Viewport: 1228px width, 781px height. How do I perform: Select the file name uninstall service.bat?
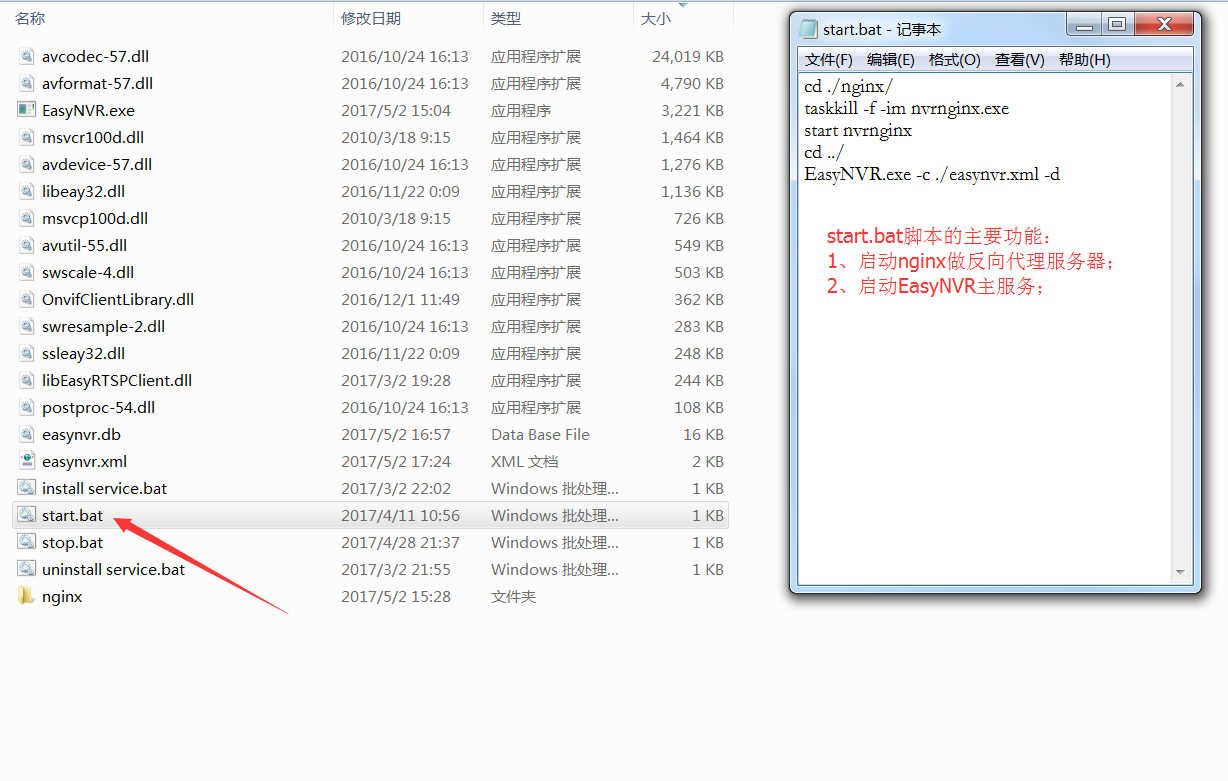[x=113, y=569]
